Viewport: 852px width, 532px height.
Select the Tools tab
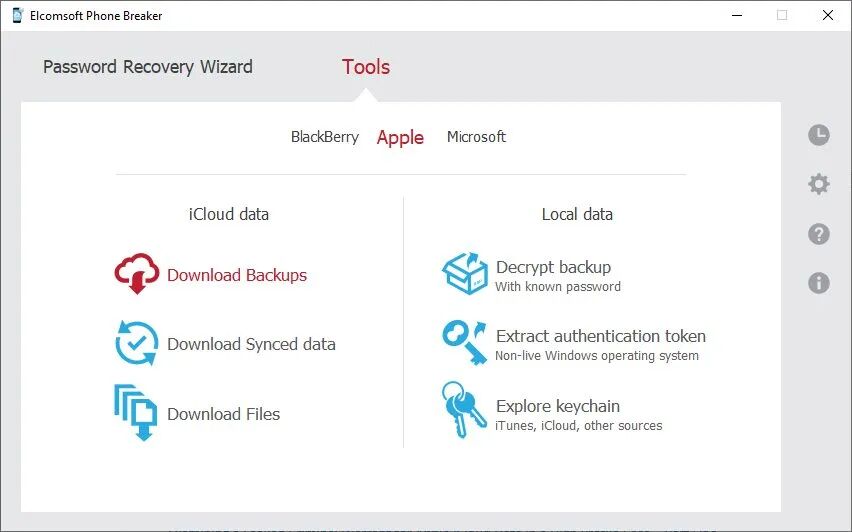pos(366,67)
